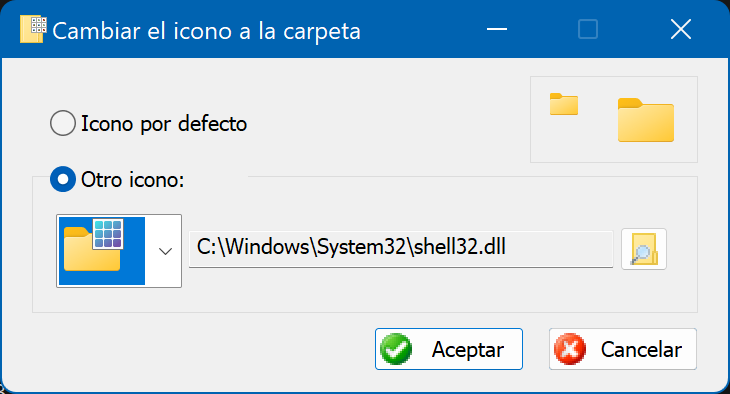Viewport: 730px width, 394px height.
Task: Confirm with the Aceptar button
Action: click(449, 349)
